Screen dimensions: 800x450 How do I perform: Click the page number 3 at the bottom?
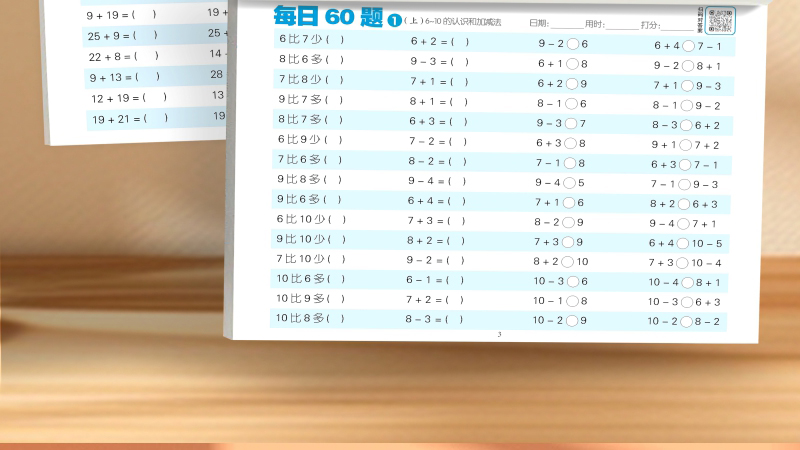[498, 334]
